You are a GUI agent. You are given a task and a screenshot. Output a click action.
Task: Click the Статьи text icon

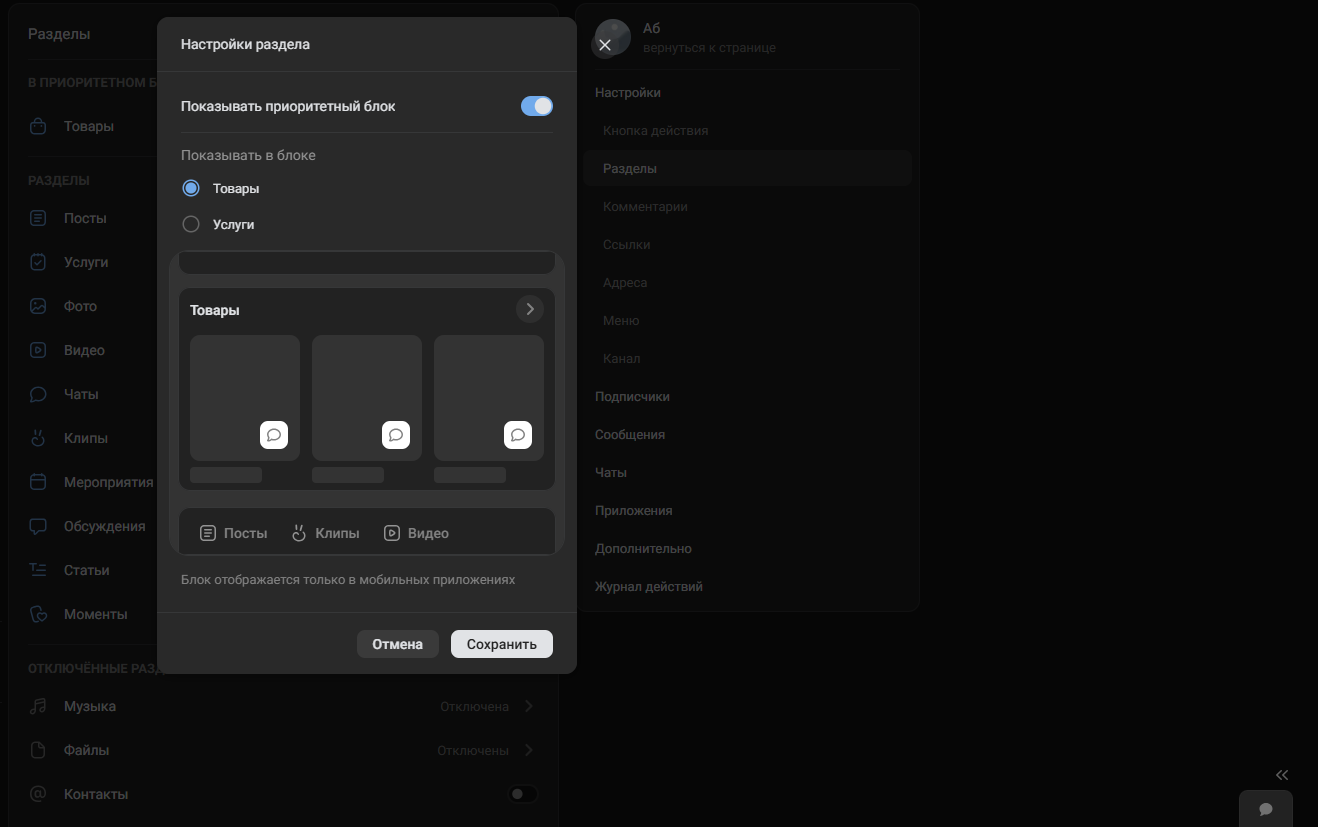38,570
